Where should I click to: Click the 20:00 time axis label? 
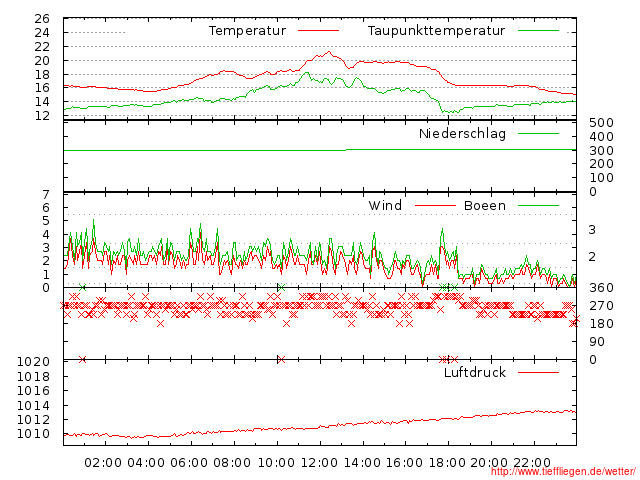pyautogui.click(x=489, y=463)
